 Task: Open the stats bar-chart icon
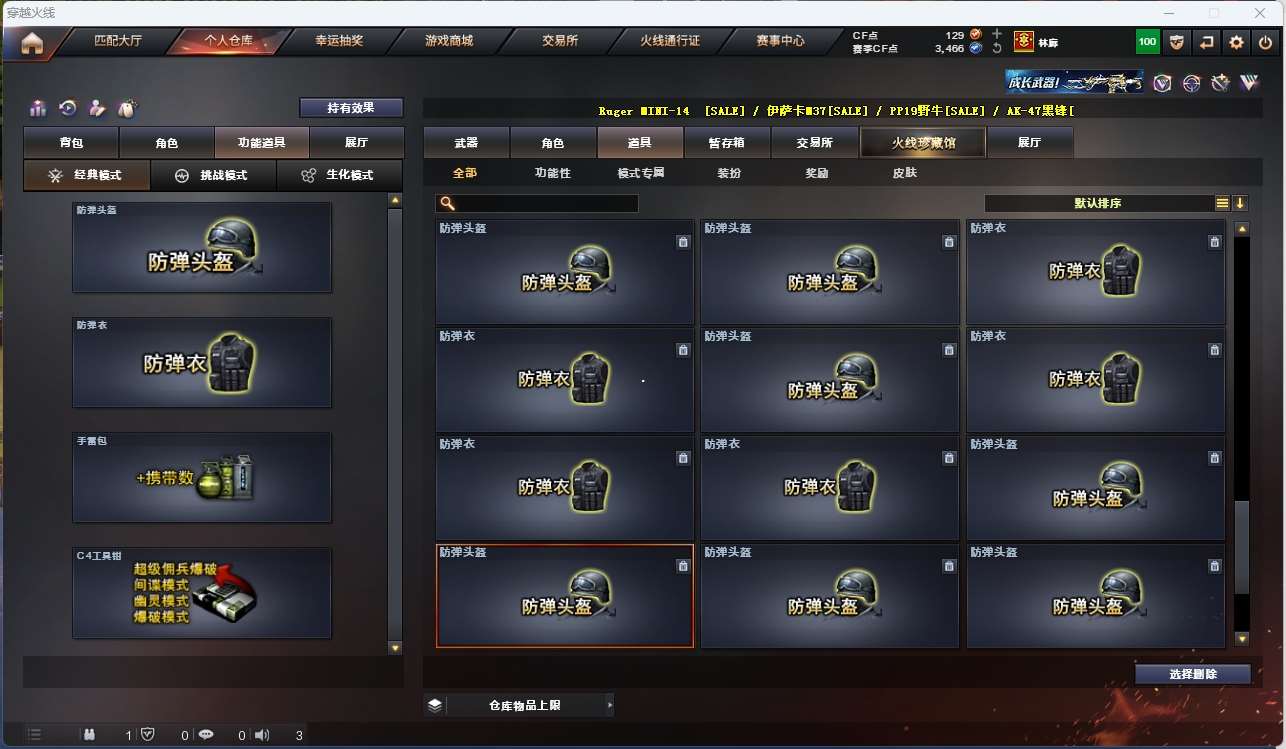click(x=38, y=108)
